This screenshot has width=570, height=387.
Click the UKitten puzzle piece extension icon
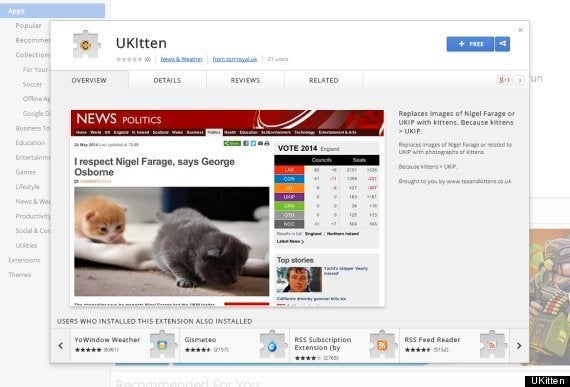(x=86, y=45)
